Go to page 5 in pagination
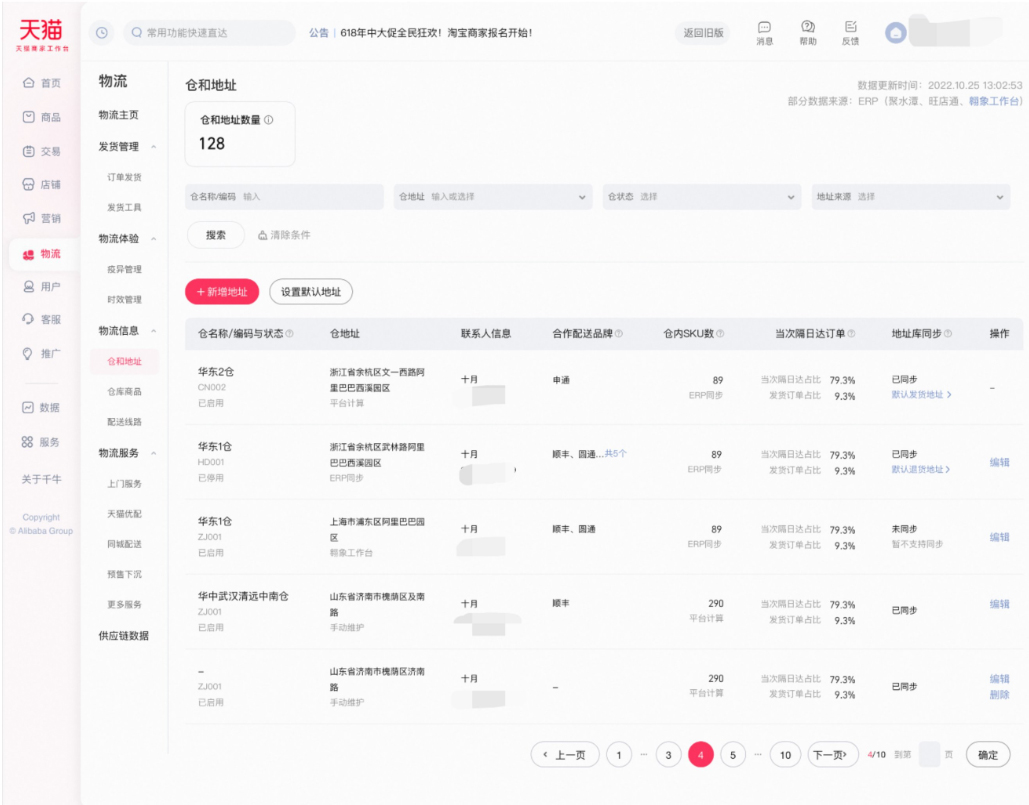 coord(732,755)
